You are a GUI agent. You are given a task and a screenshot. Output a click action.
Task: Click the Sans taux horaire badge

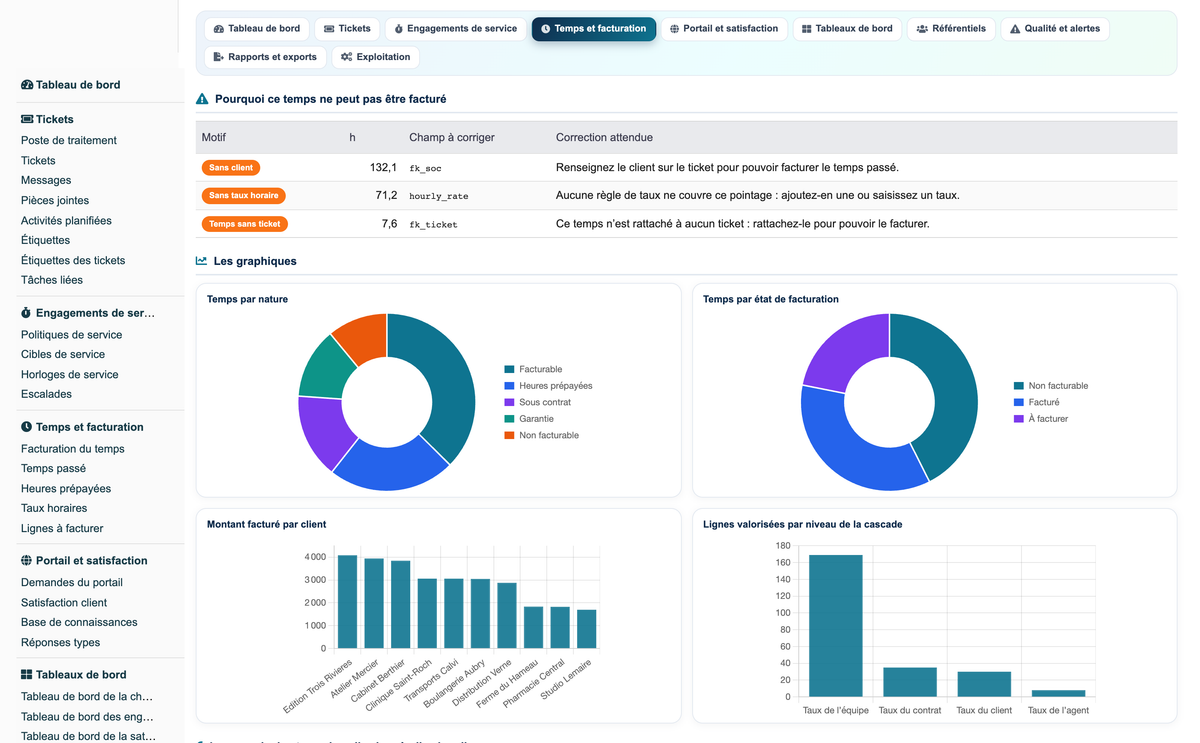245,196
